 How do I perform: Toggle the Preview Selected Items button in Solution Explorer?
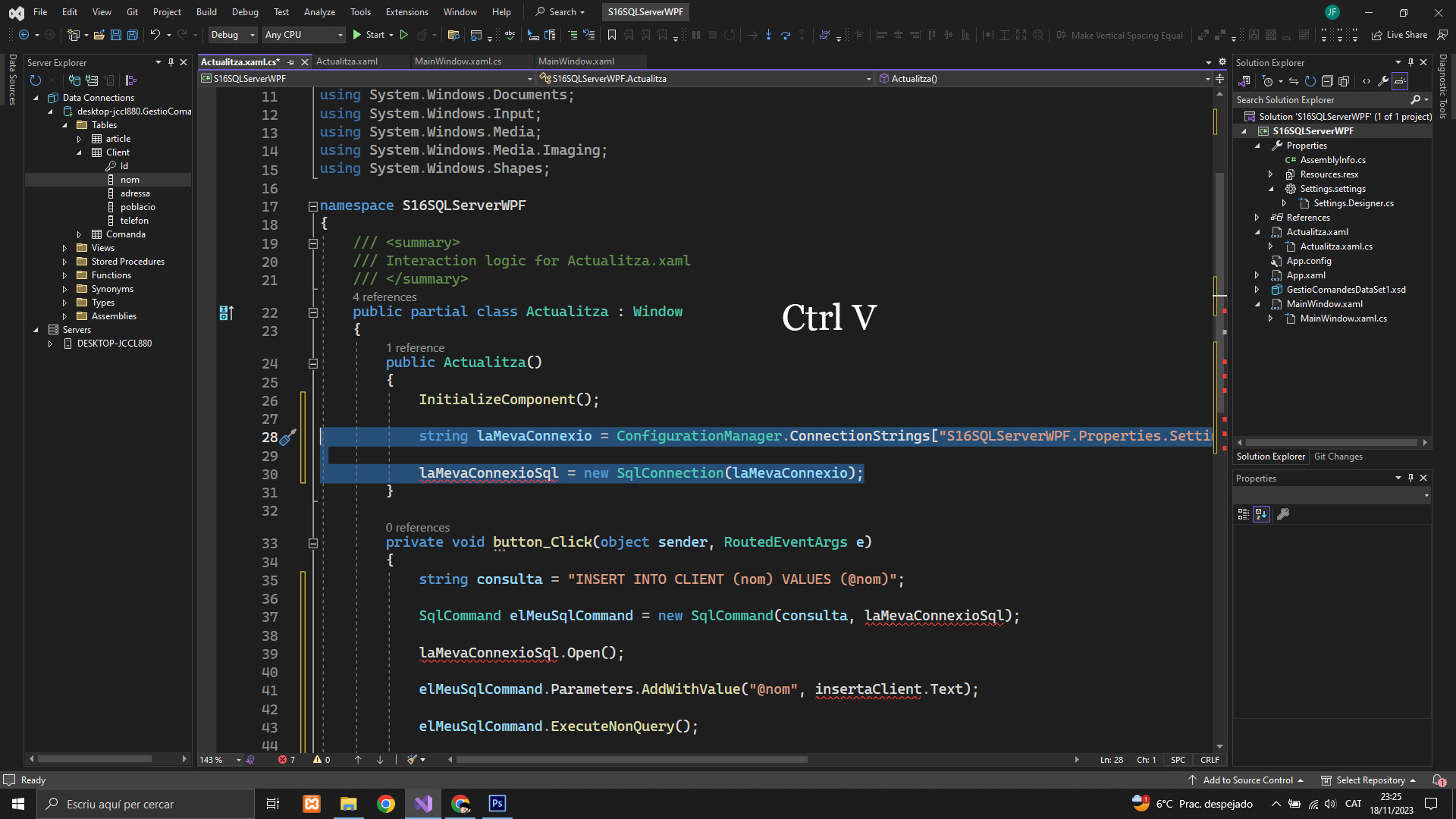(1400, 81)
